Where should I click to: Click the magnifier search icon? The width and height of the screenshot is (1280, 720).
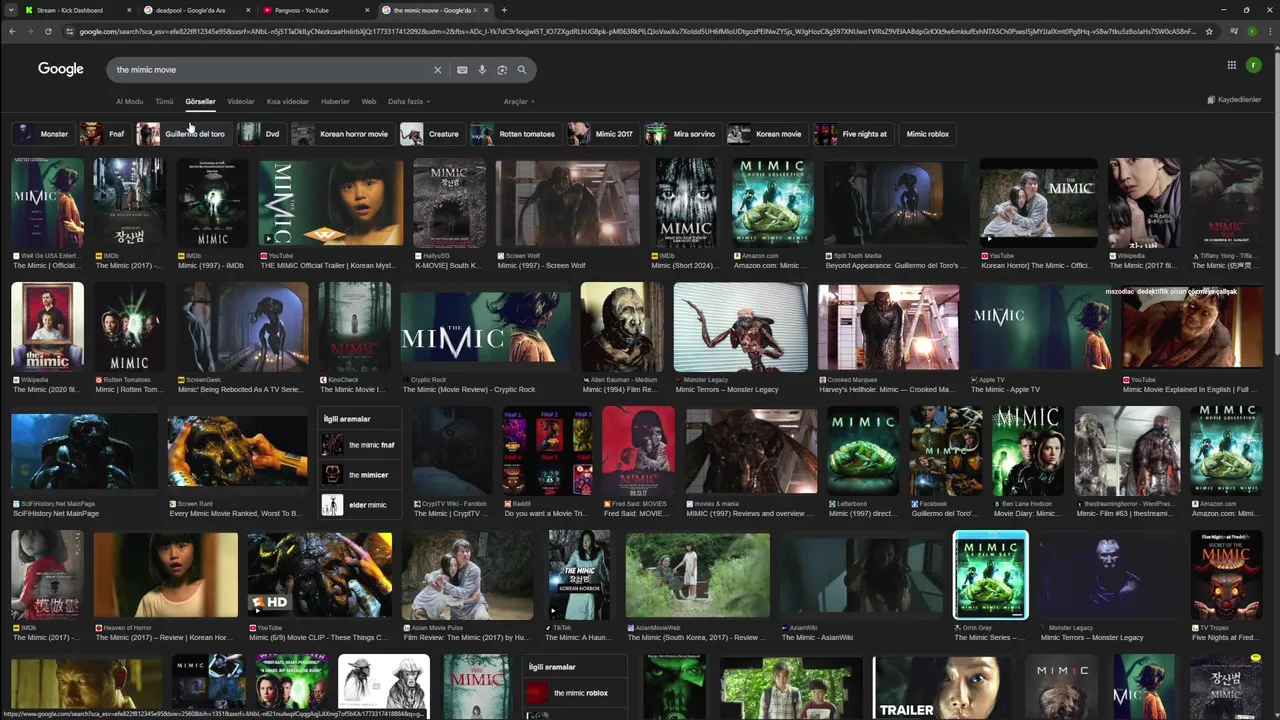(521, 70)
